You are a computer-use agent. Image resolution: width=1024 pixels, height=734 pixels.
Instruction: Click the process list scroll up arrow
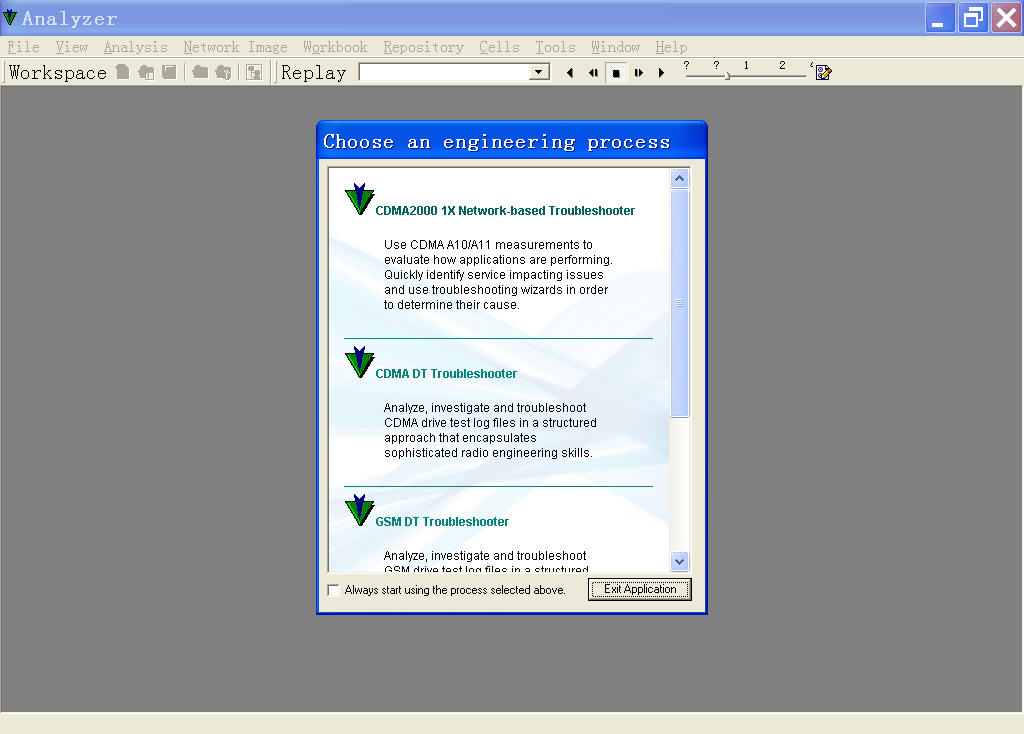click(x=679, y=178)
